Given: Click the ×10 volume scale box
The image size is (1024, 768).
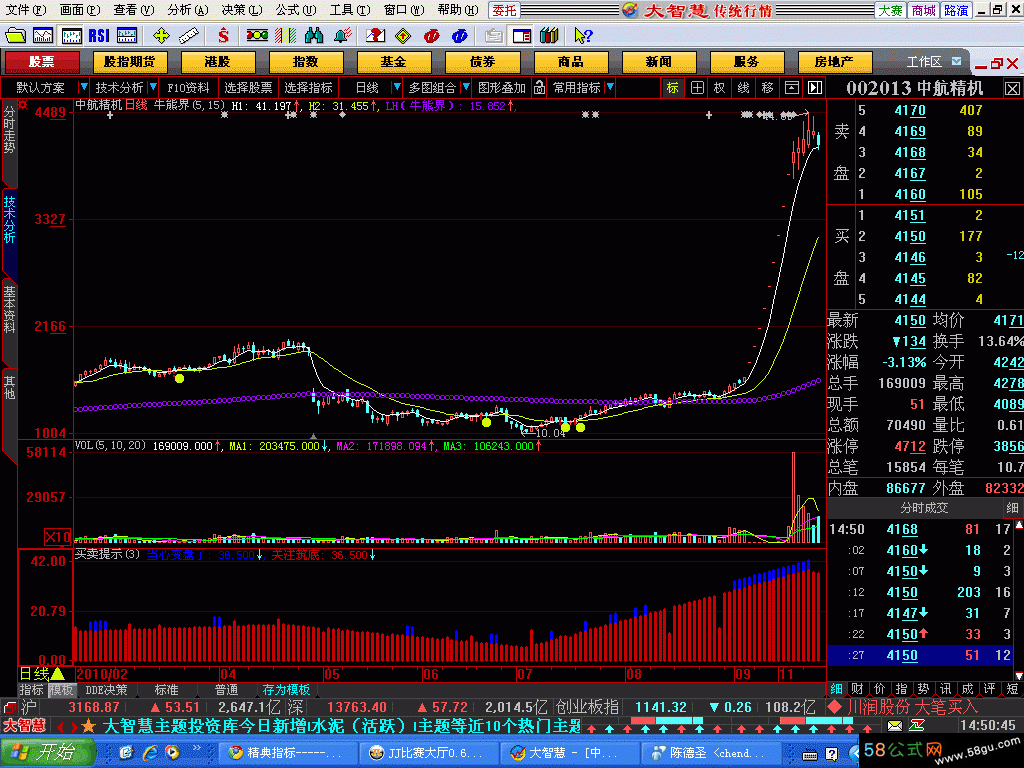Looking at the screenshot, I should point(57,537).
